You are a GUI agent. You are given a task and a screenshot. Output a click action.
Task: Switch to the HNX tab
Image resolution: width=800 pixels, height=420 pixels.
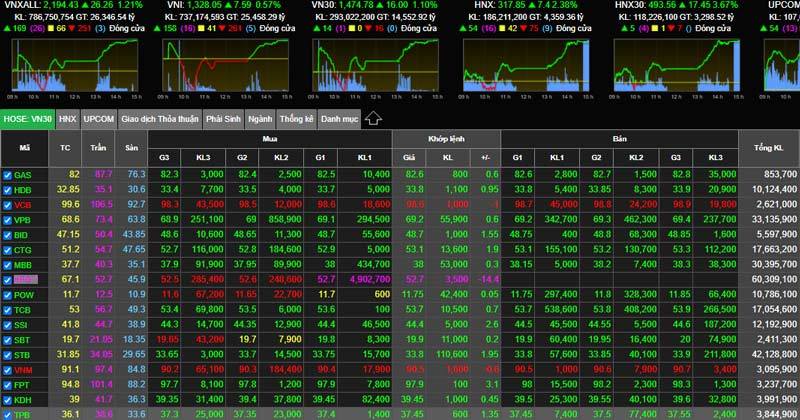click(67, 118)
